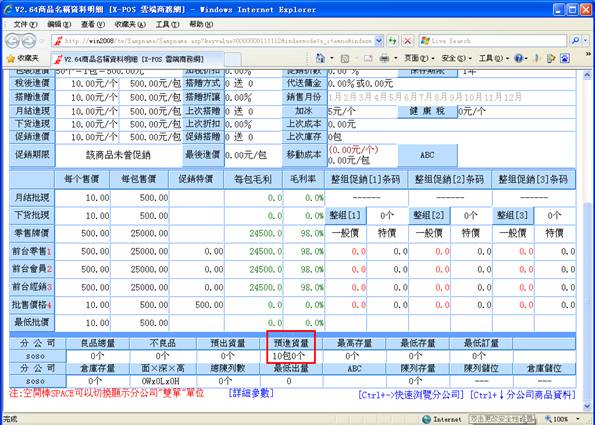This screenshot has width=595, height=425.
Task: Click the blue Help question-mark icon
Action: point(518,58)
